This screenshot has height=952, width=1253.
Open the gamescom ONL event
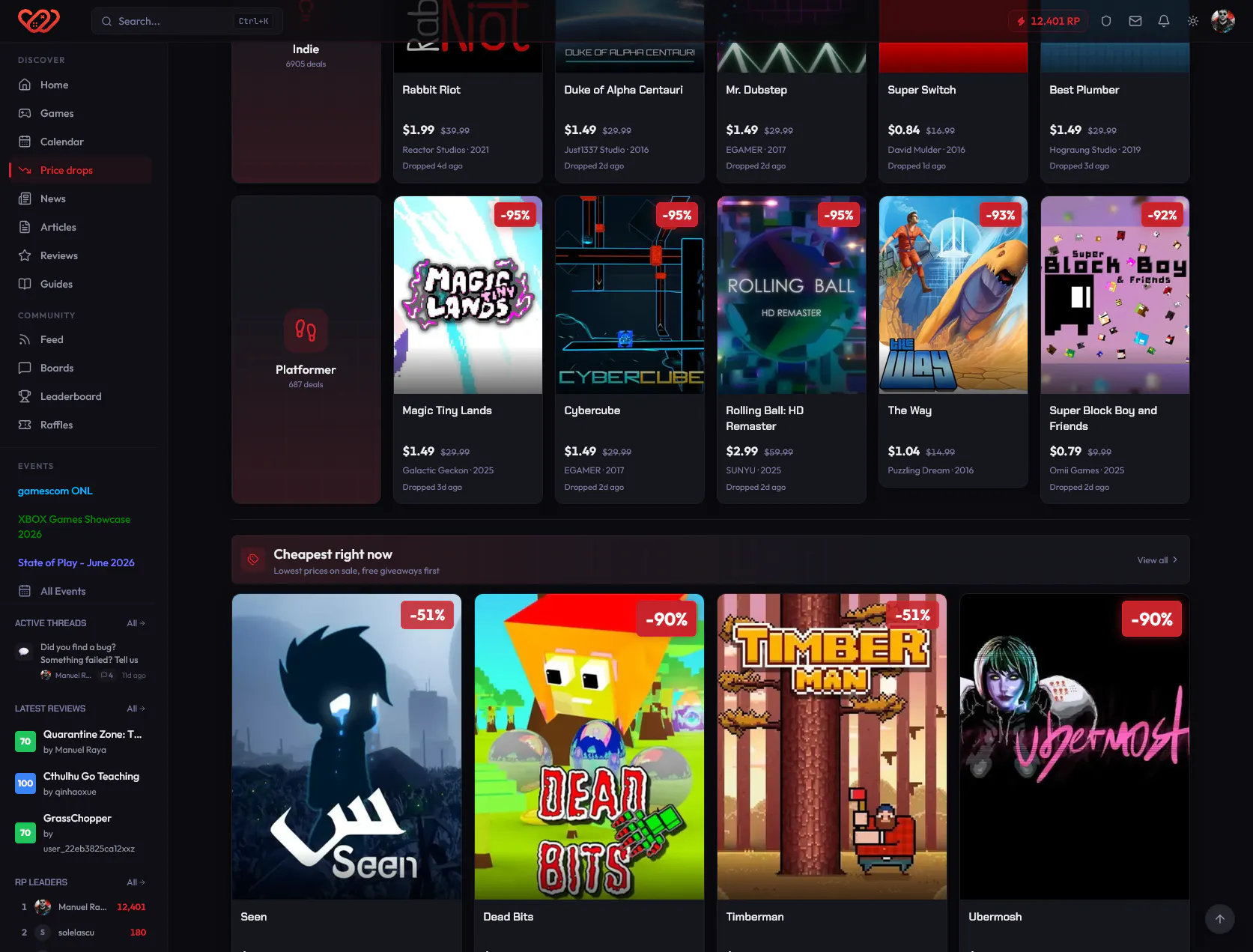click(55, 491)
